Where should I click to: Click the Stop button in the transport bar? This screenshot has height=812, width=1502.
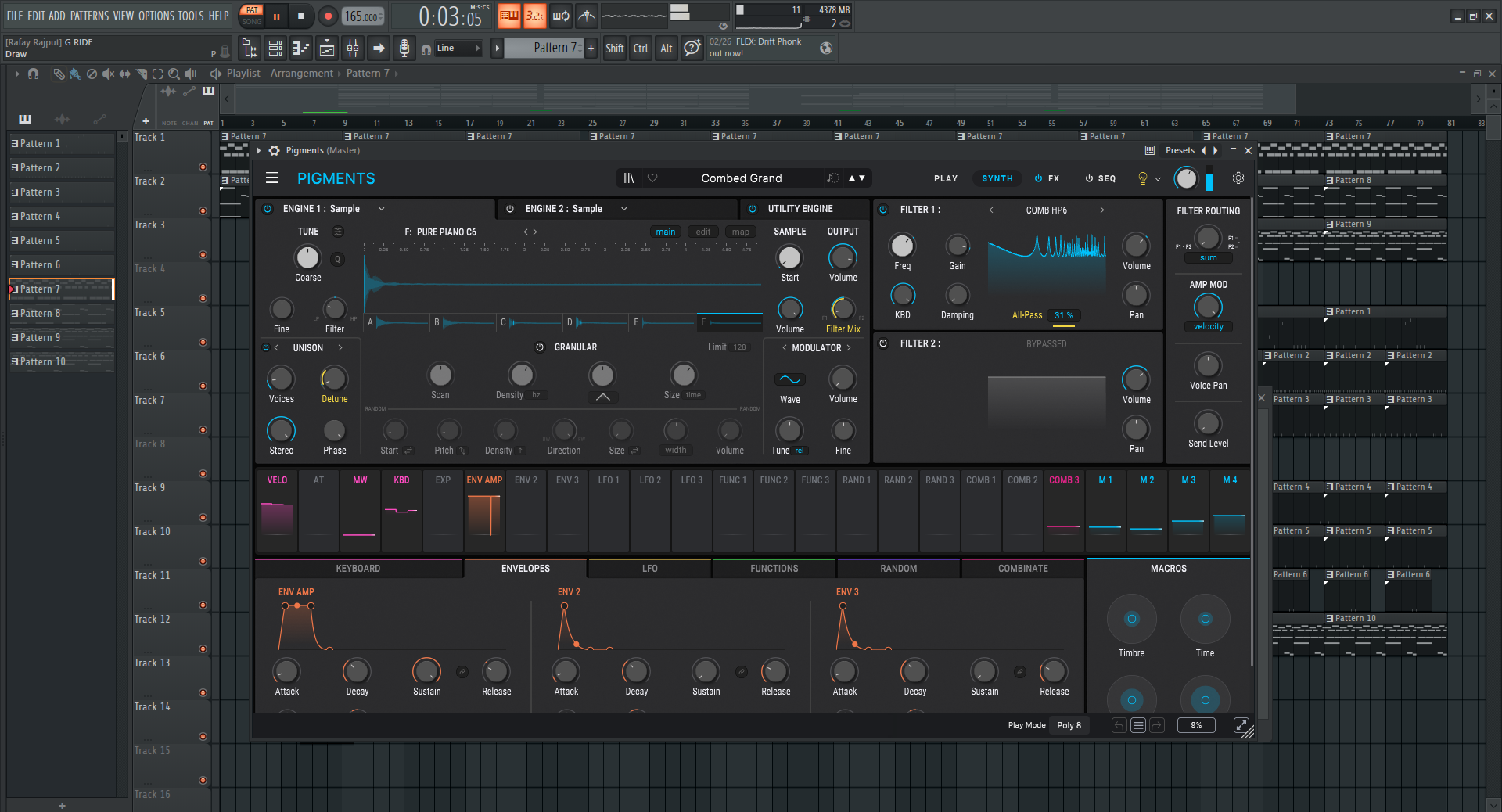point(301,16)
